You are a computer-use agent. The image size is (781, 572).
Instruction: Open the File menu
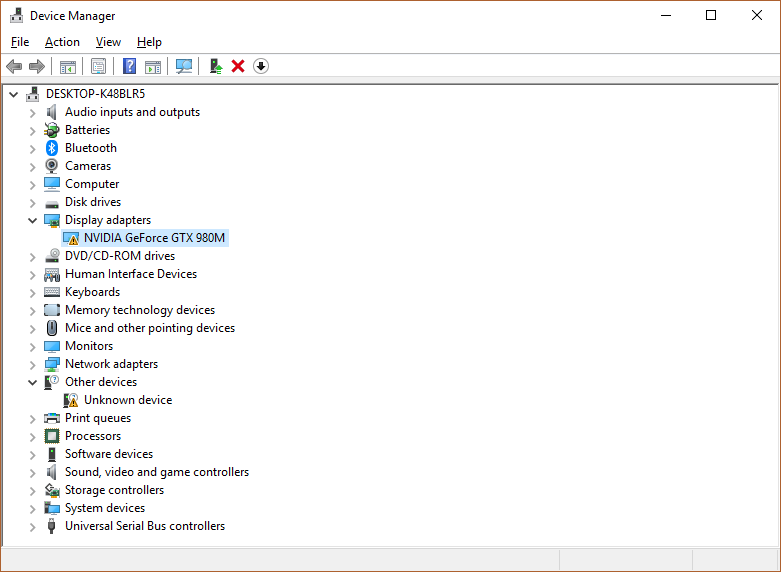[20, 42]
